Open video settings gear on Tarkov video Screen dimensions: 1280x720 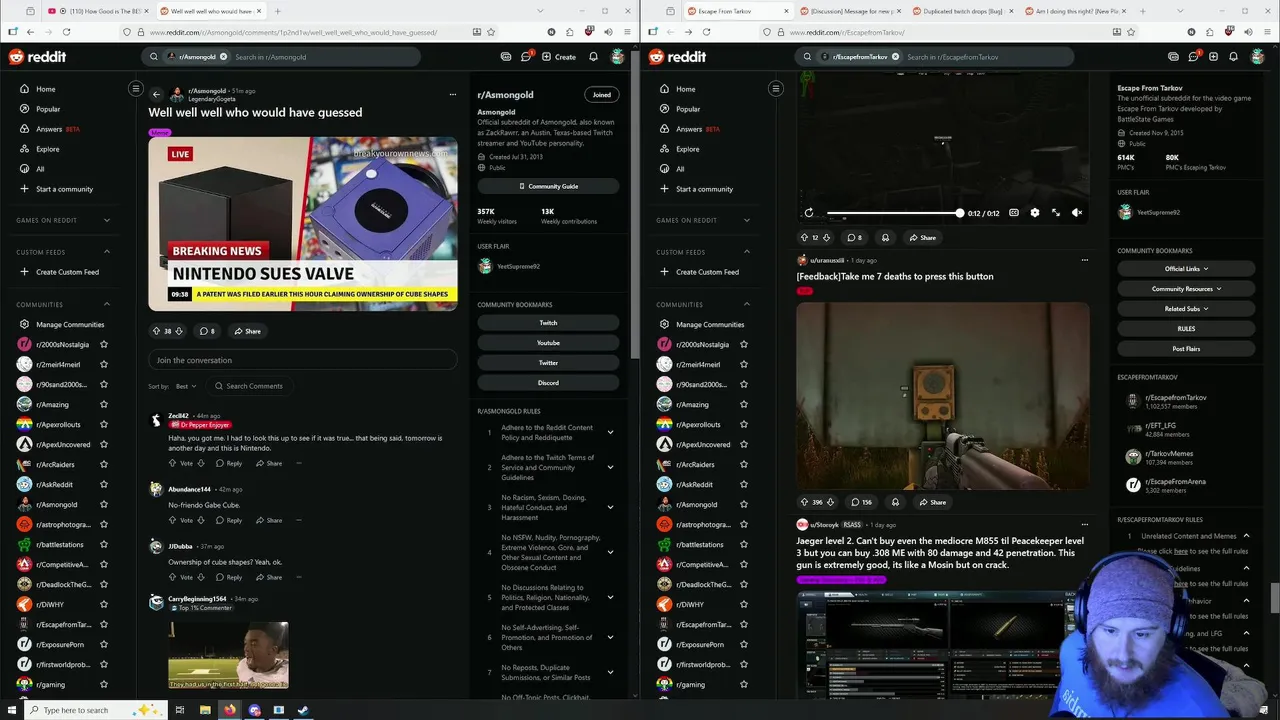[x=1035, y=212]
